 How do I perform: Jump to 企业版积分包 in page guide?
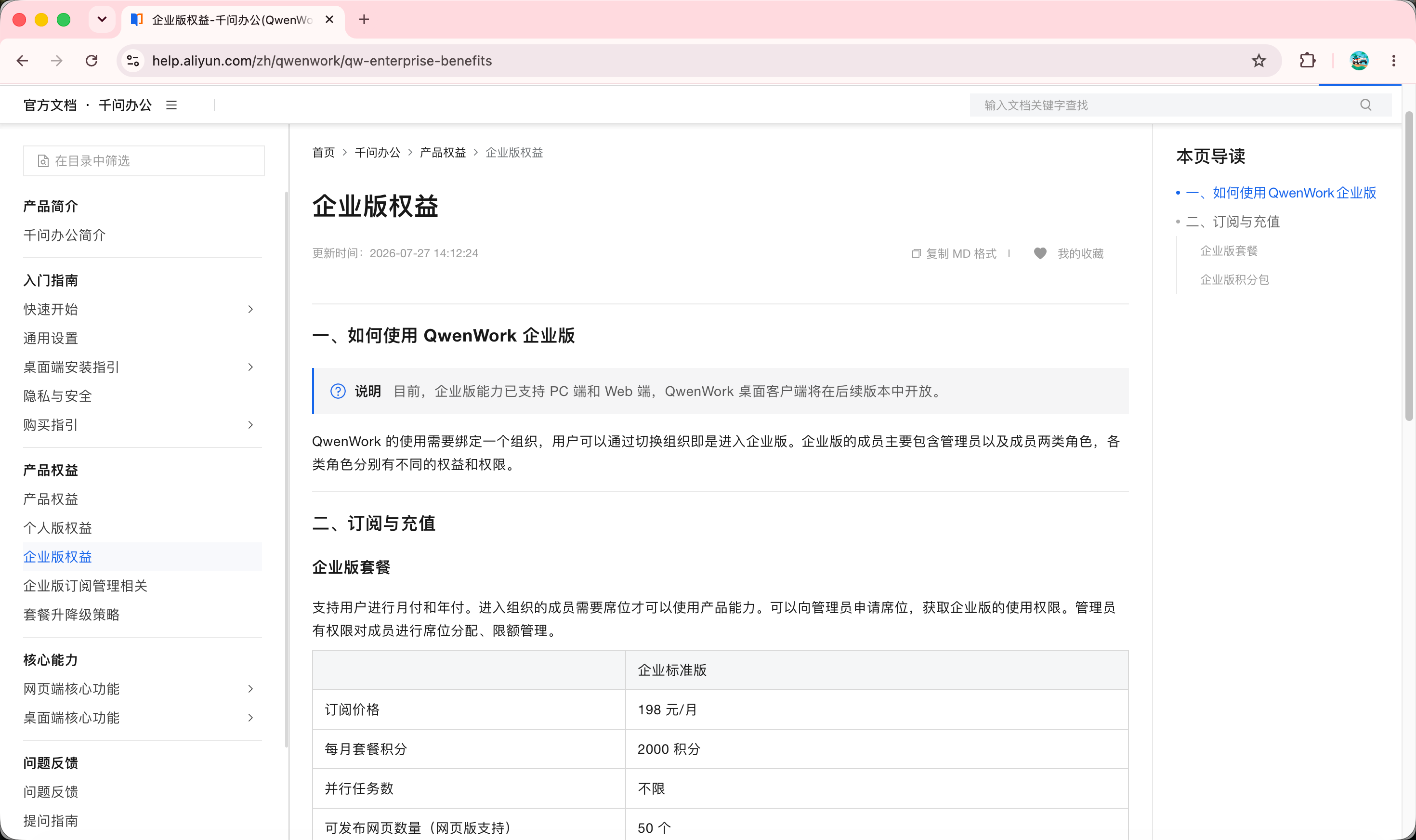(1234, 279)
